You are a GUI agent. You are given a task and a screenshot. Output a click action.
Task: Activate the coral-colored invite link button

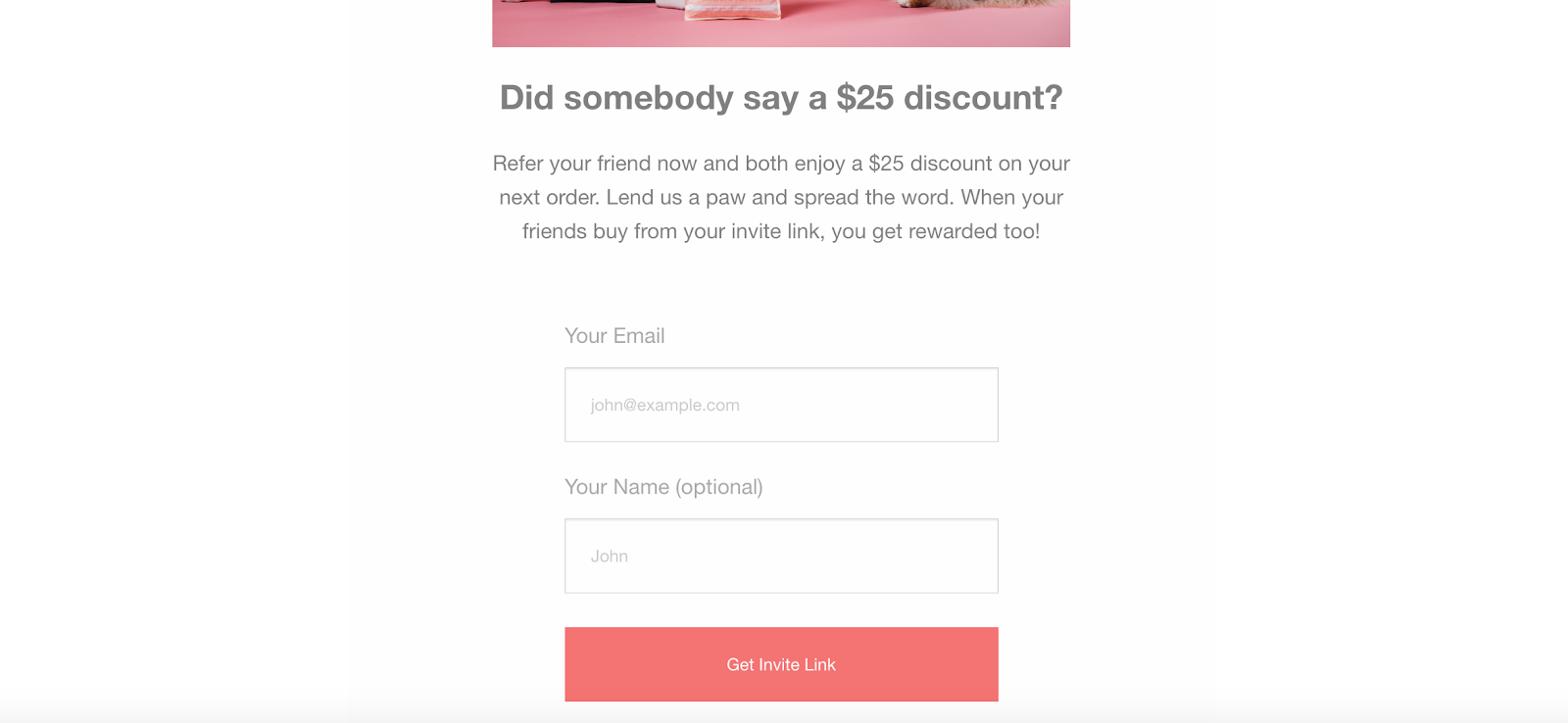click(781, 664)
